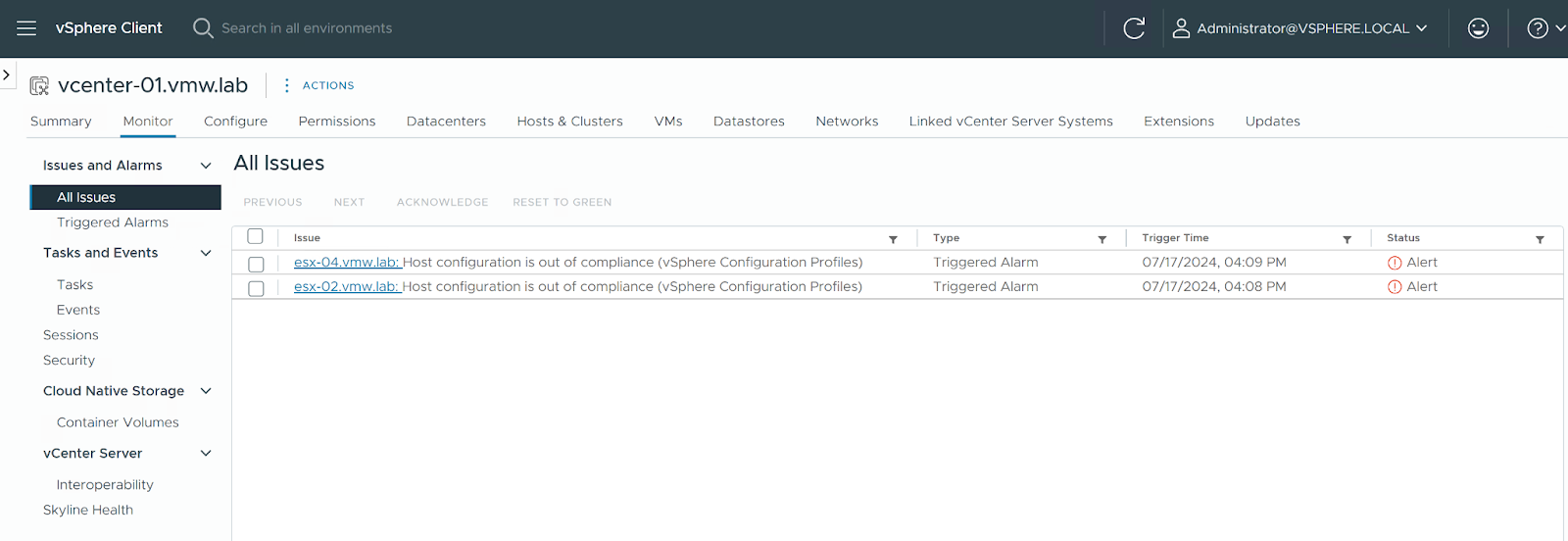Open the Datastores tab
This screenshot has height=541, width=1568.
click(x=749, y=122)
